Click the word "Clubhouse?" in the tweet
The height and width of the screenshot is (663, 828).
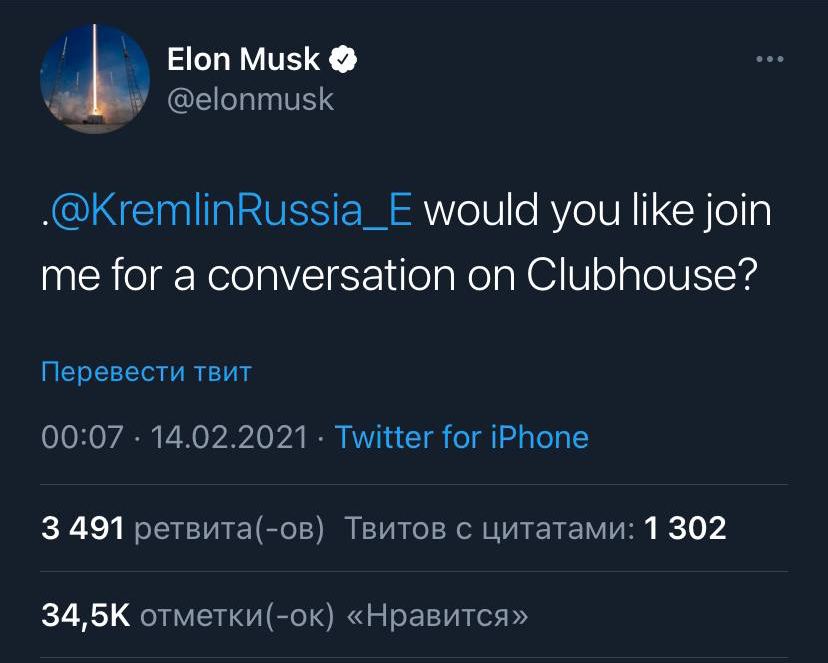pos(639,274)
